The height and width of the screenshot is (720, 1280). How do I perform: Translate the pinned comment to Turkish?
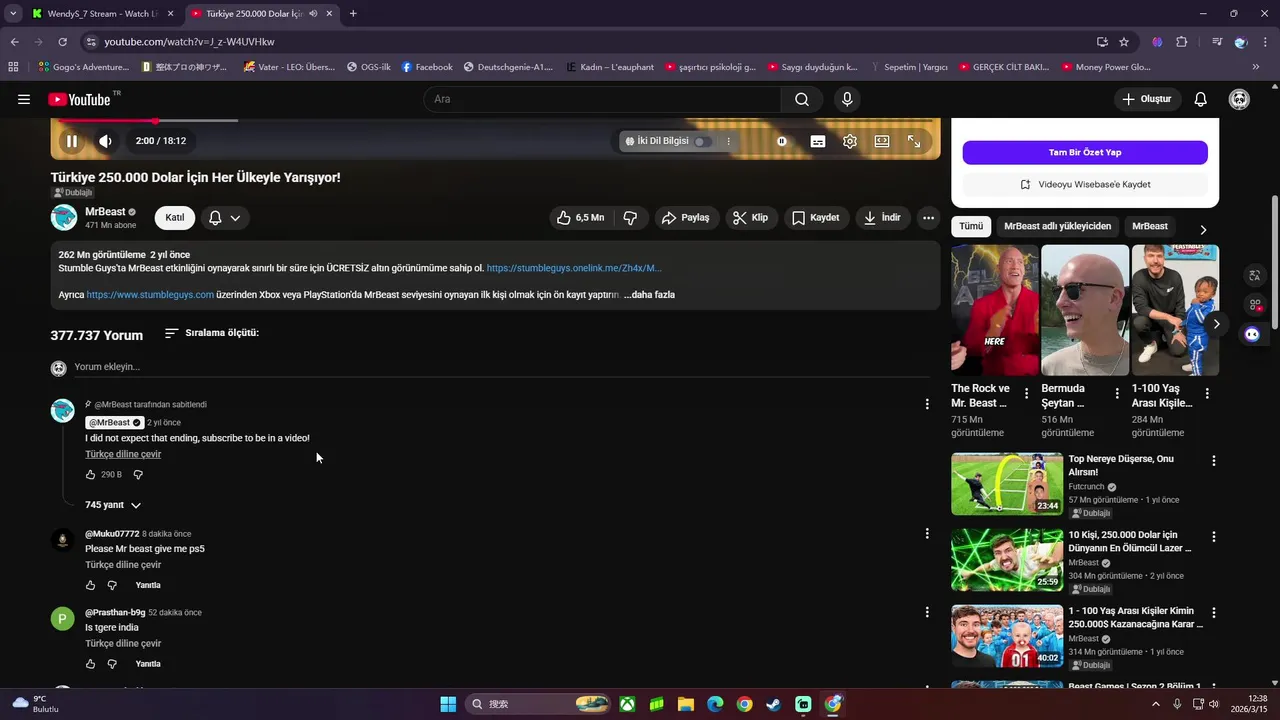[x=123, y=454]
